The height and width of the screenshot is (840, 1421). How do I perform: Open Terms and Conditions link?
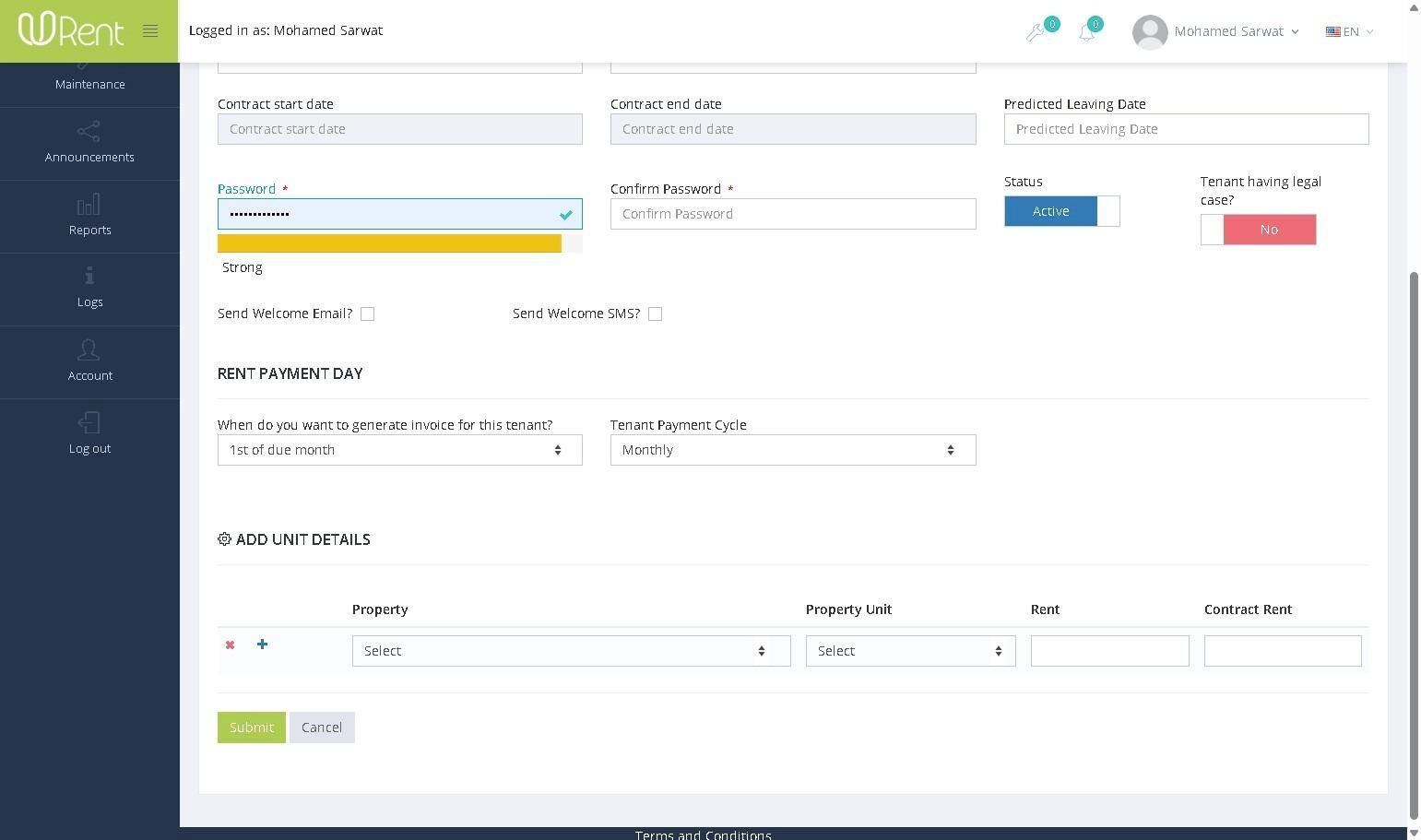point(703,834)
